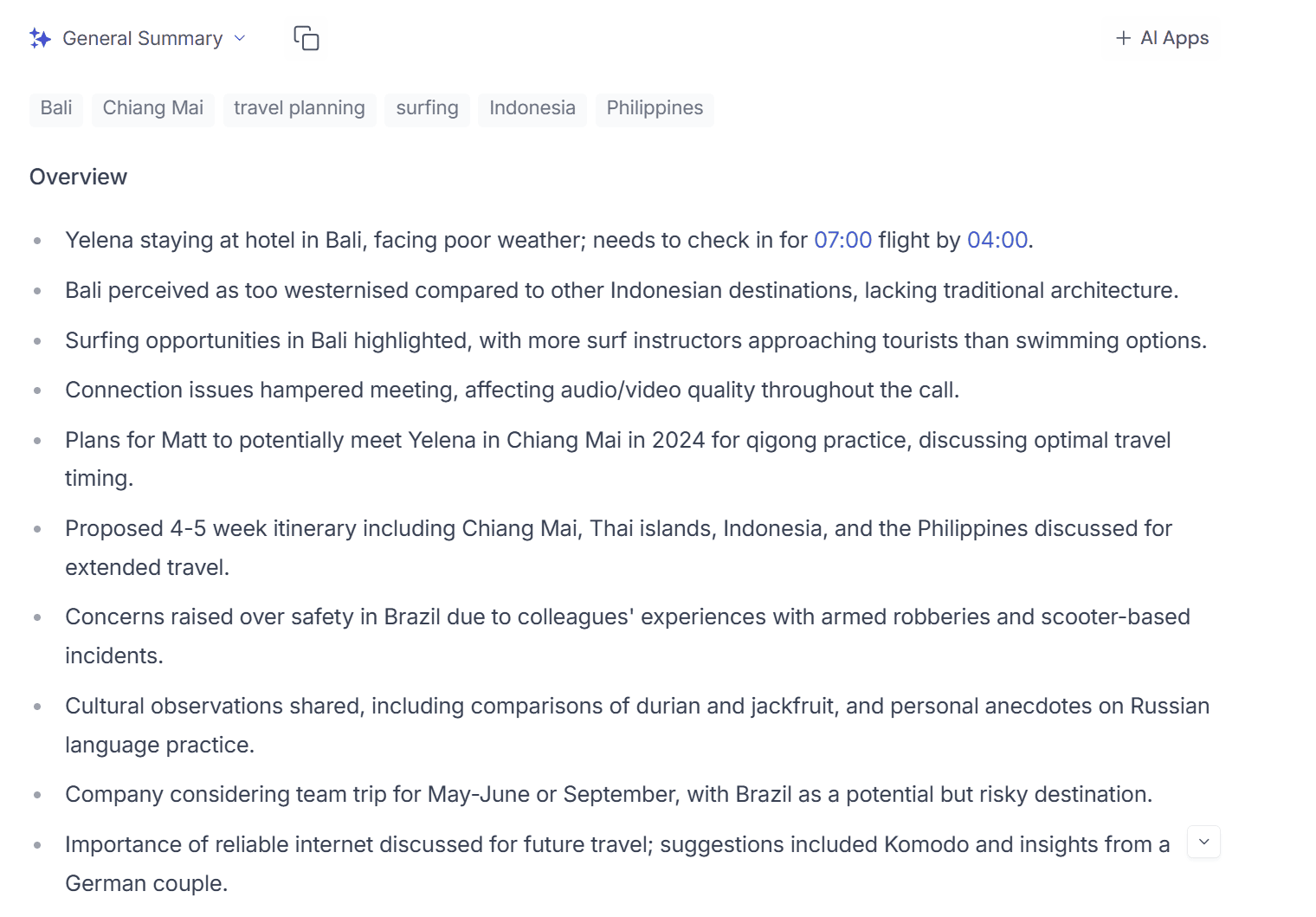Click the Indonesia tag
The width and height of the screenshot is (1316, 917).
pos(532,108)
